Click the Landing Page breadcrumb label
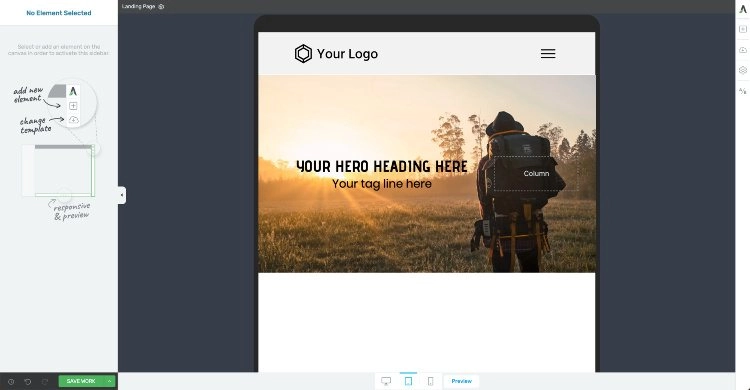The height and width of the screenshot is (390, 750). point(138,7)
